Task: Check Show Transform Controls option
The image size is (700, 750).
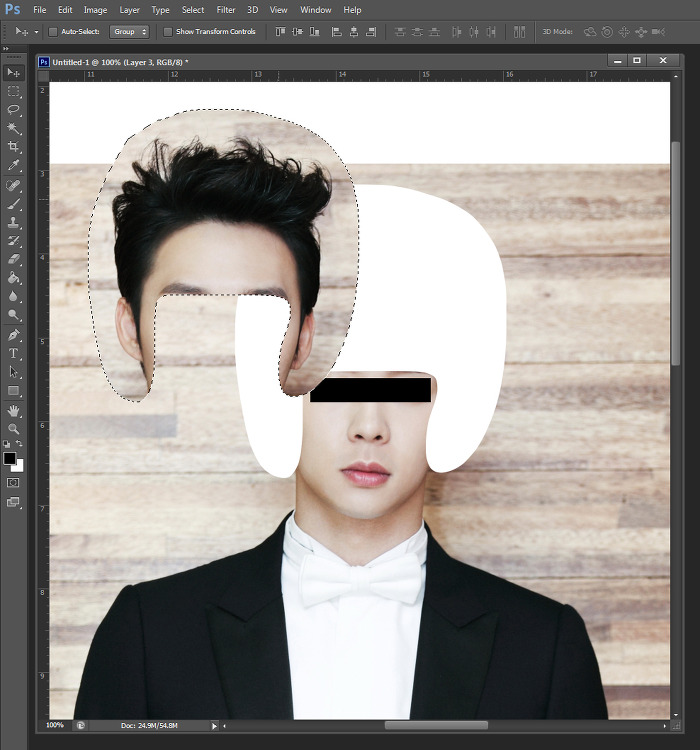Action: pyautogui.click(x=168, y=32)
